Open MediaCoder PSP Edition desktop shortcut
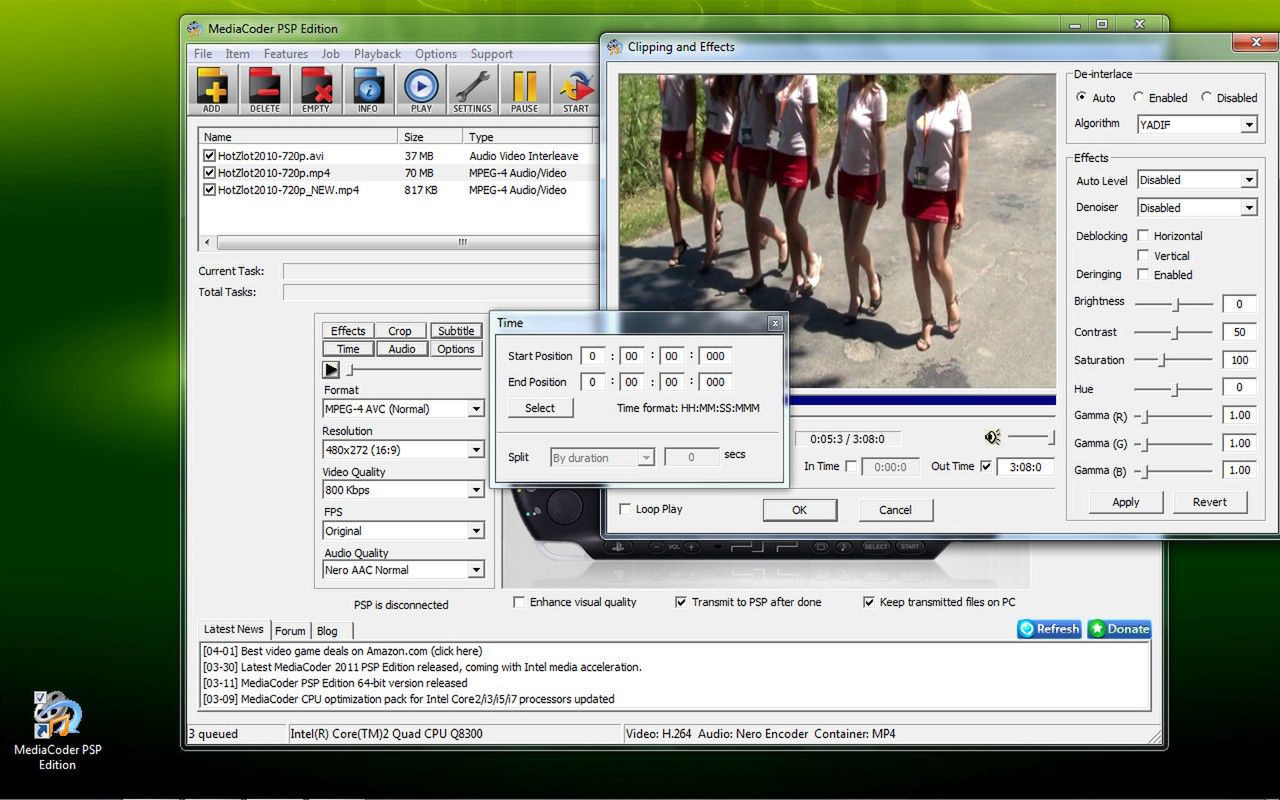The image size is (1280, 800). click(57, 730)
